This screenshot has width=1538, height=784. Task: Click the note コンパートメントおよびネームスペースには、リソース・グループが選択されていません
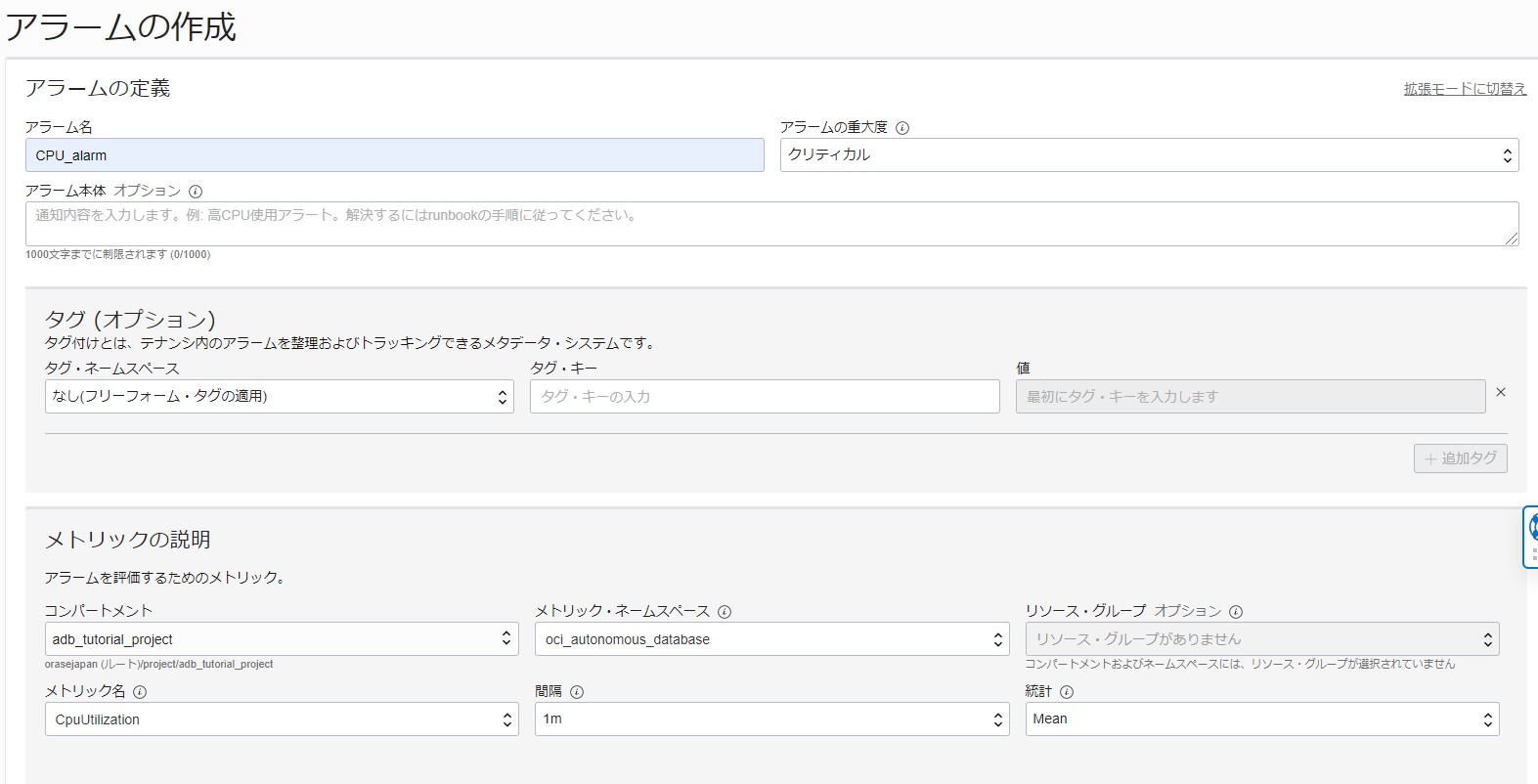(1240, 665)
